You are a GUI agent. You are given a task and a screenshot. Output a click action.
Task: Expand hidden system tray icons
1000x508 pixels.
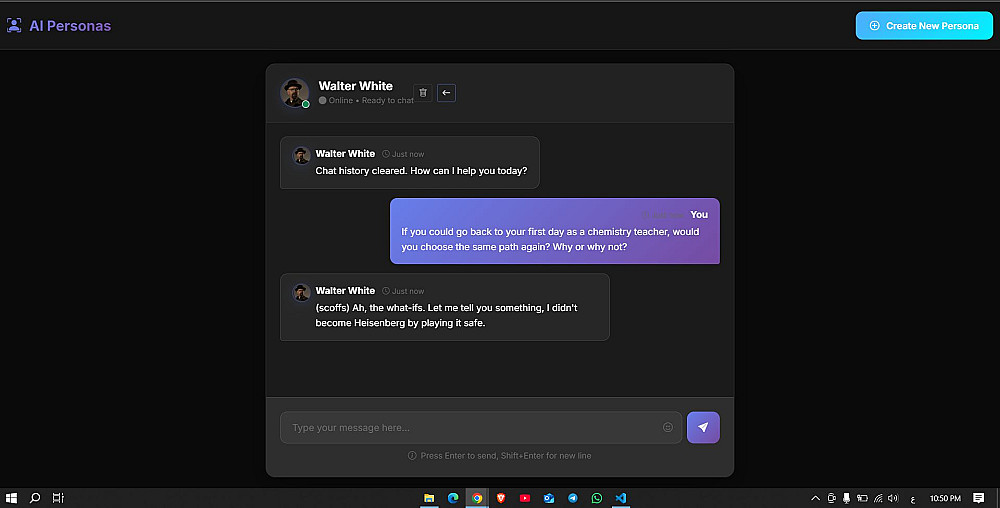[815, 498]
